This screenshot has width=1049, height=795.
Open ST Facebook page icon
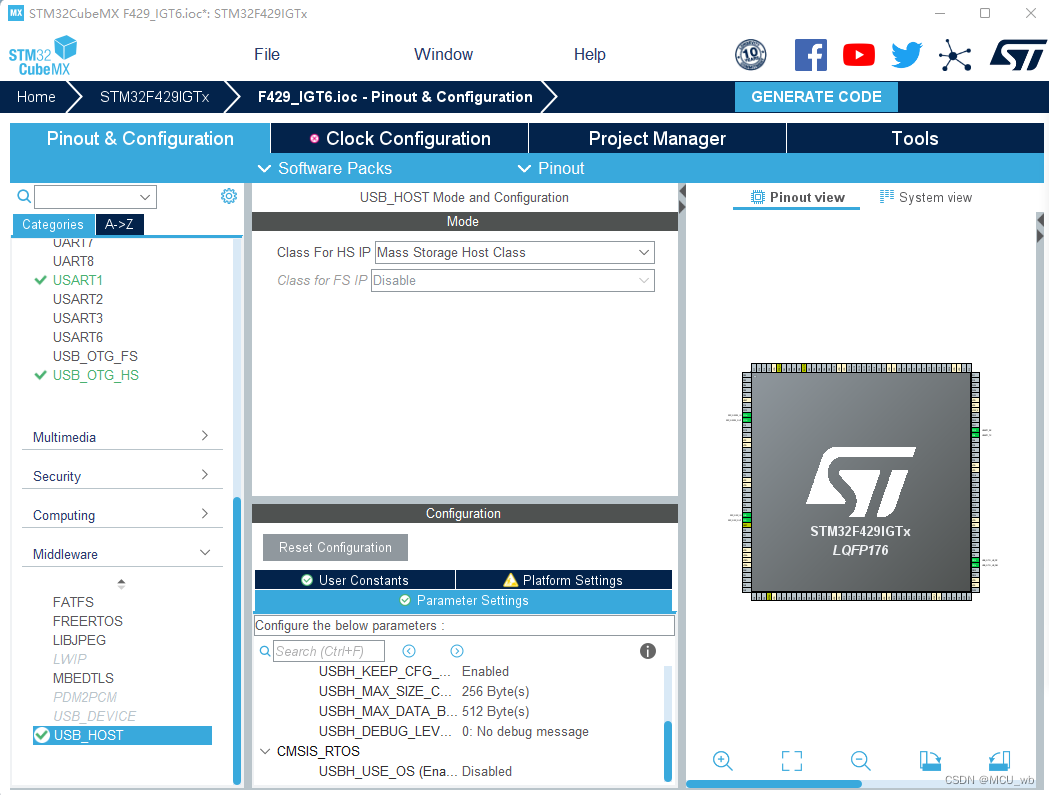(810, 55)
